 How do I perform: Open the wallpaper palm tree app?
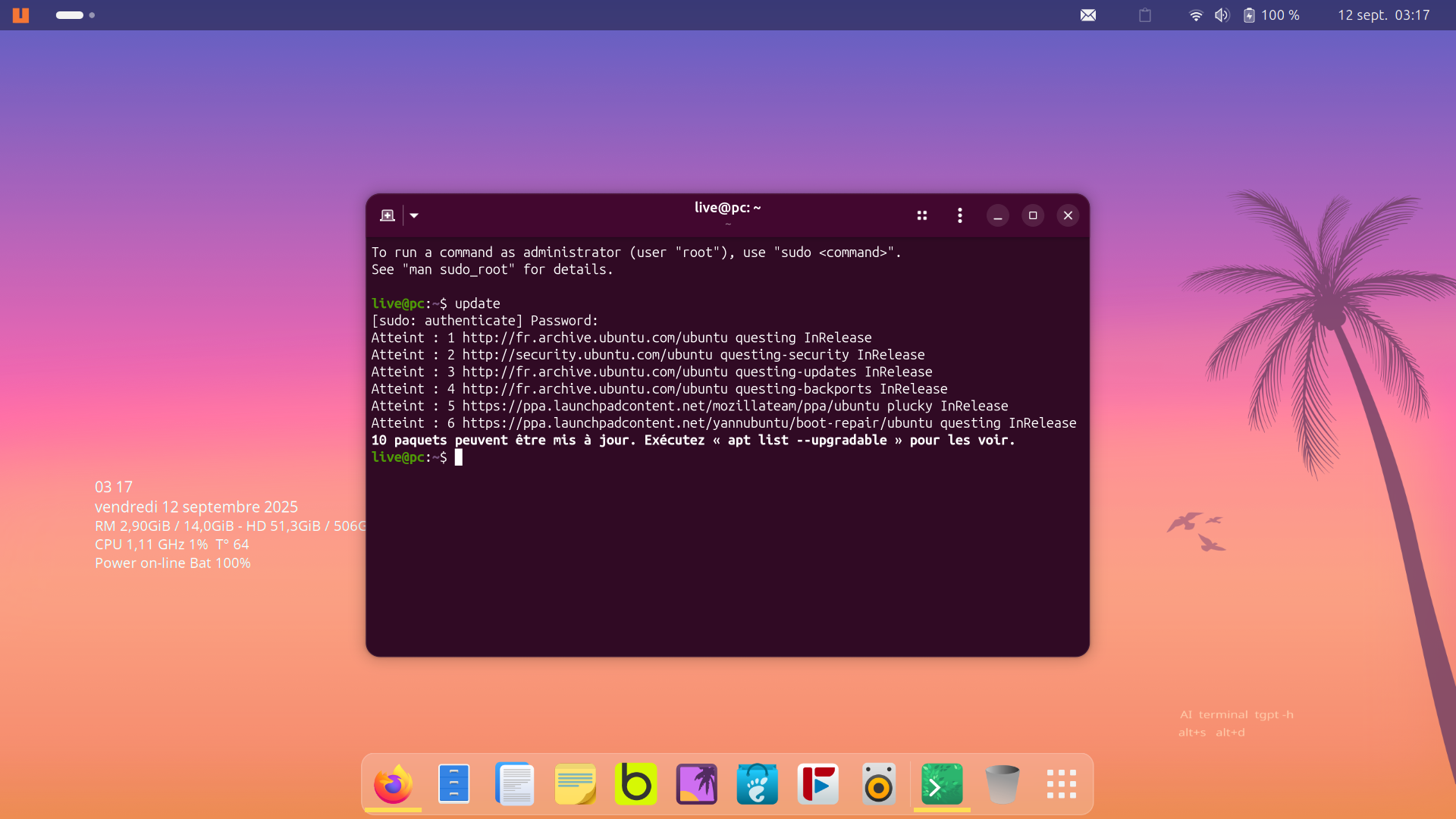(x=696, y=784)
